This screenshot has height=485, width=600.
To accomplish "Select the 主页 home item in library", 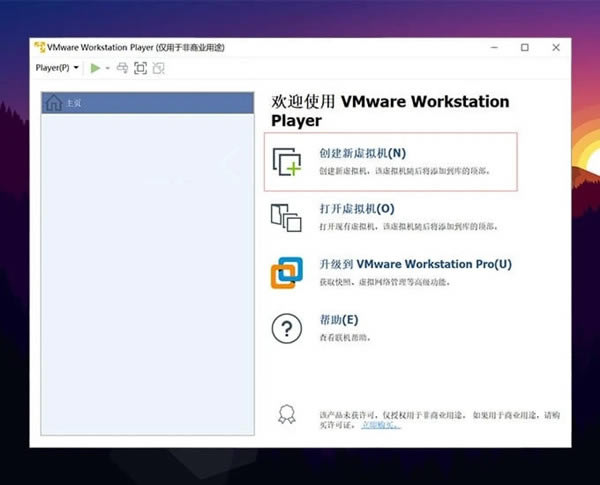I will [x=147, y=103].
